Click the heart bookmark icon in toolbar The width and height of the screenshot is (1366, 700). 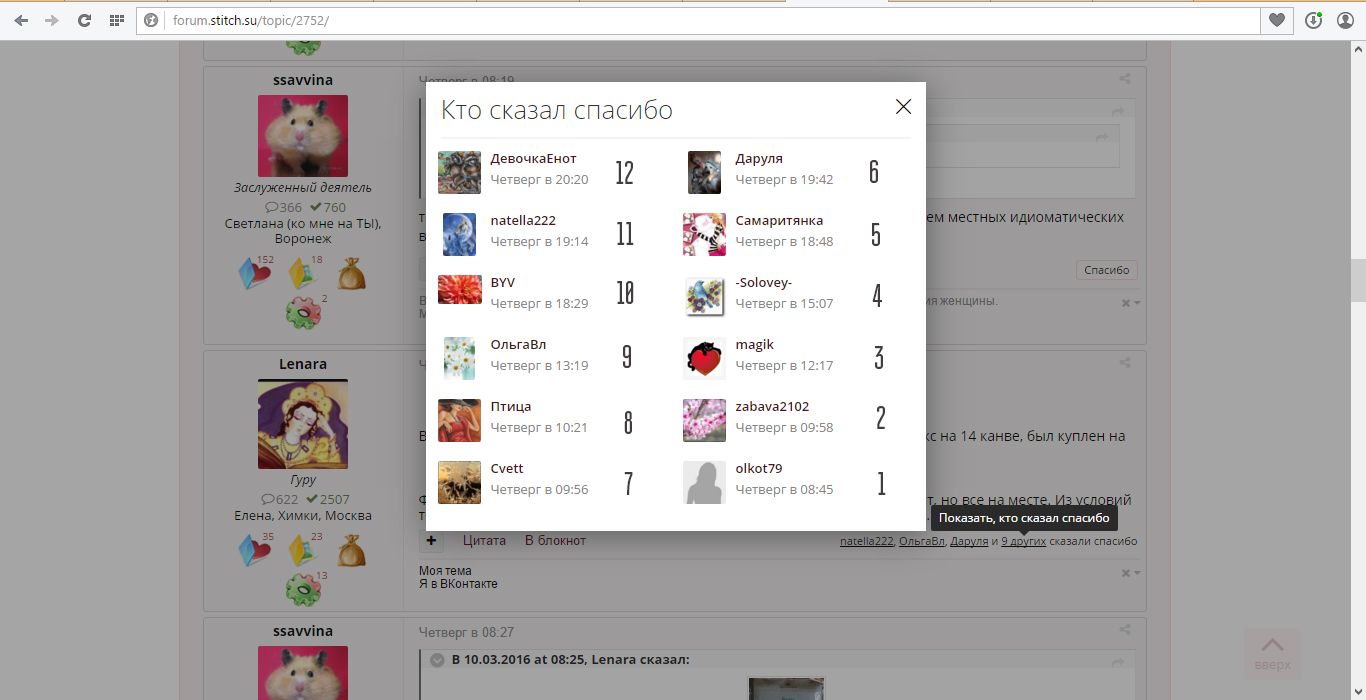click(x=1276, y=20)
